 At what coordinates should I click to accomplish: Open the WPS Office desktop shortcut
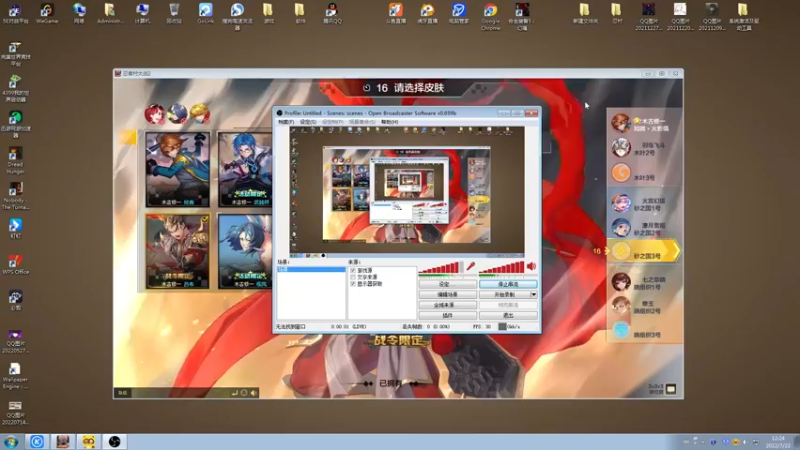point(15,264)
